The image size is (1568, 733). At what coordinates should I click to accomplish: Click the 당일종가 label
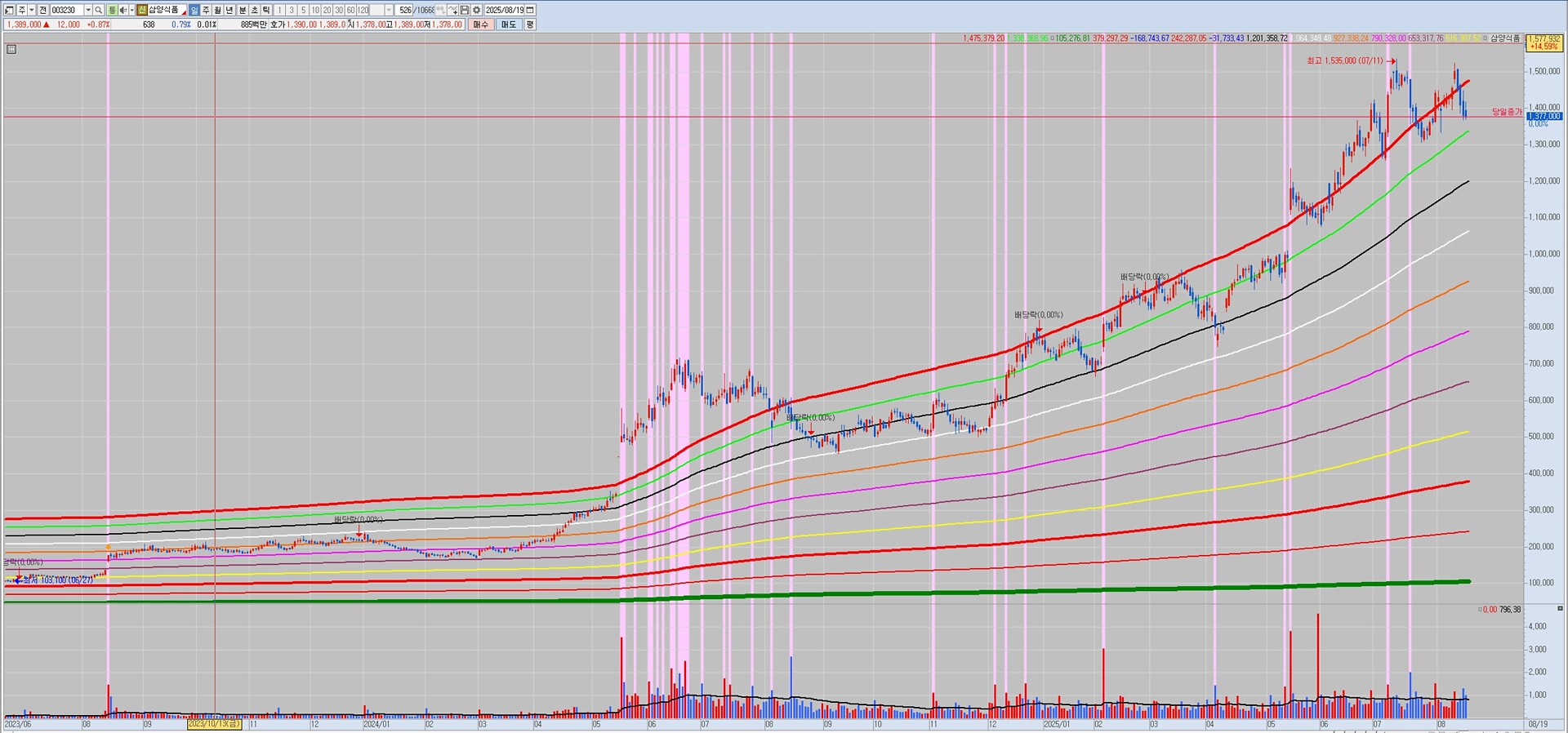tap(1507, 112)
